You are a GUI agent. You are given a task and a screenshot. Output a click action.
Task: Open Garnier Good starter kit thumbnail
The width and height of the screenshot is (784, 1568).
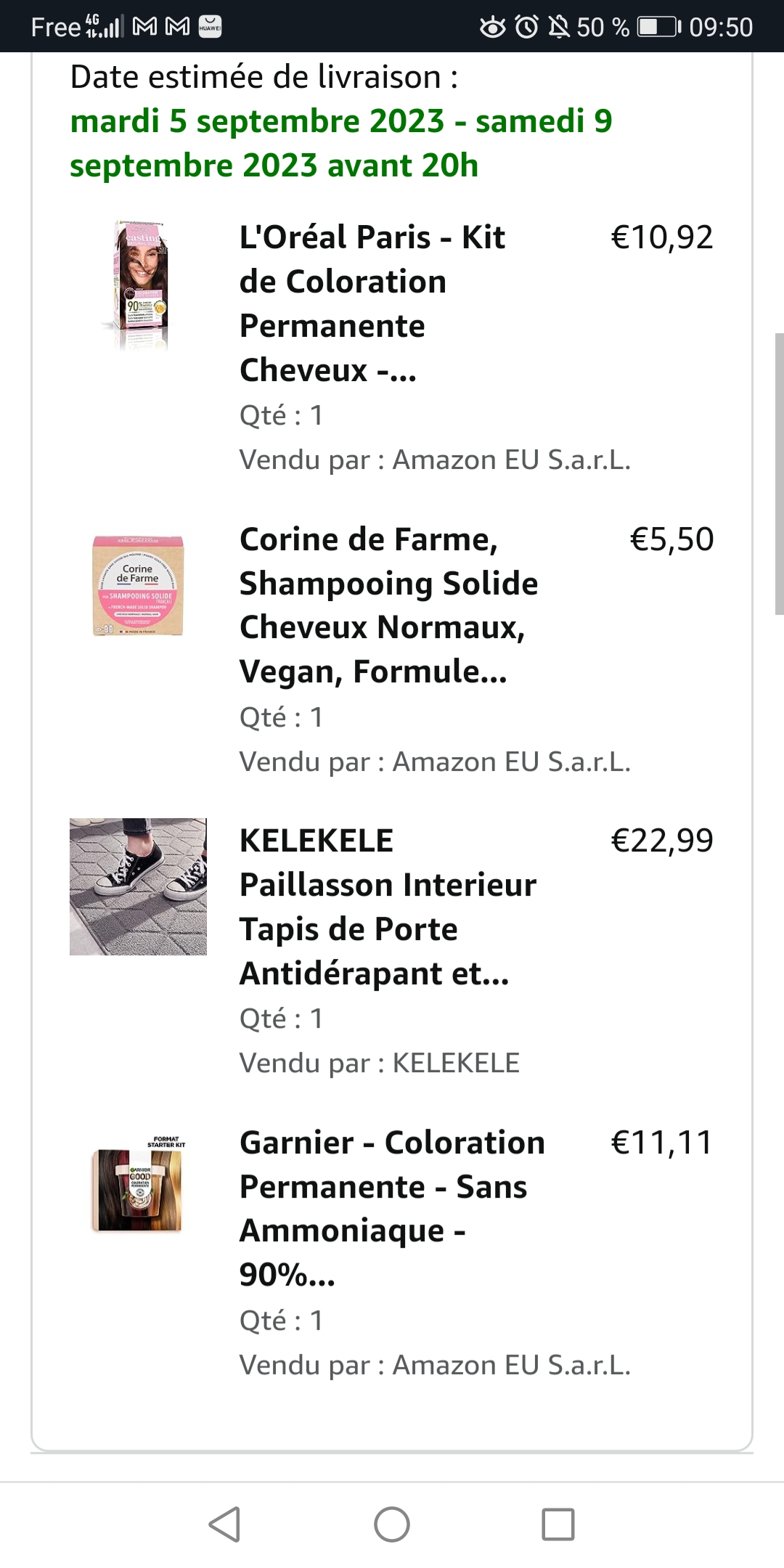click(138, 1188)
